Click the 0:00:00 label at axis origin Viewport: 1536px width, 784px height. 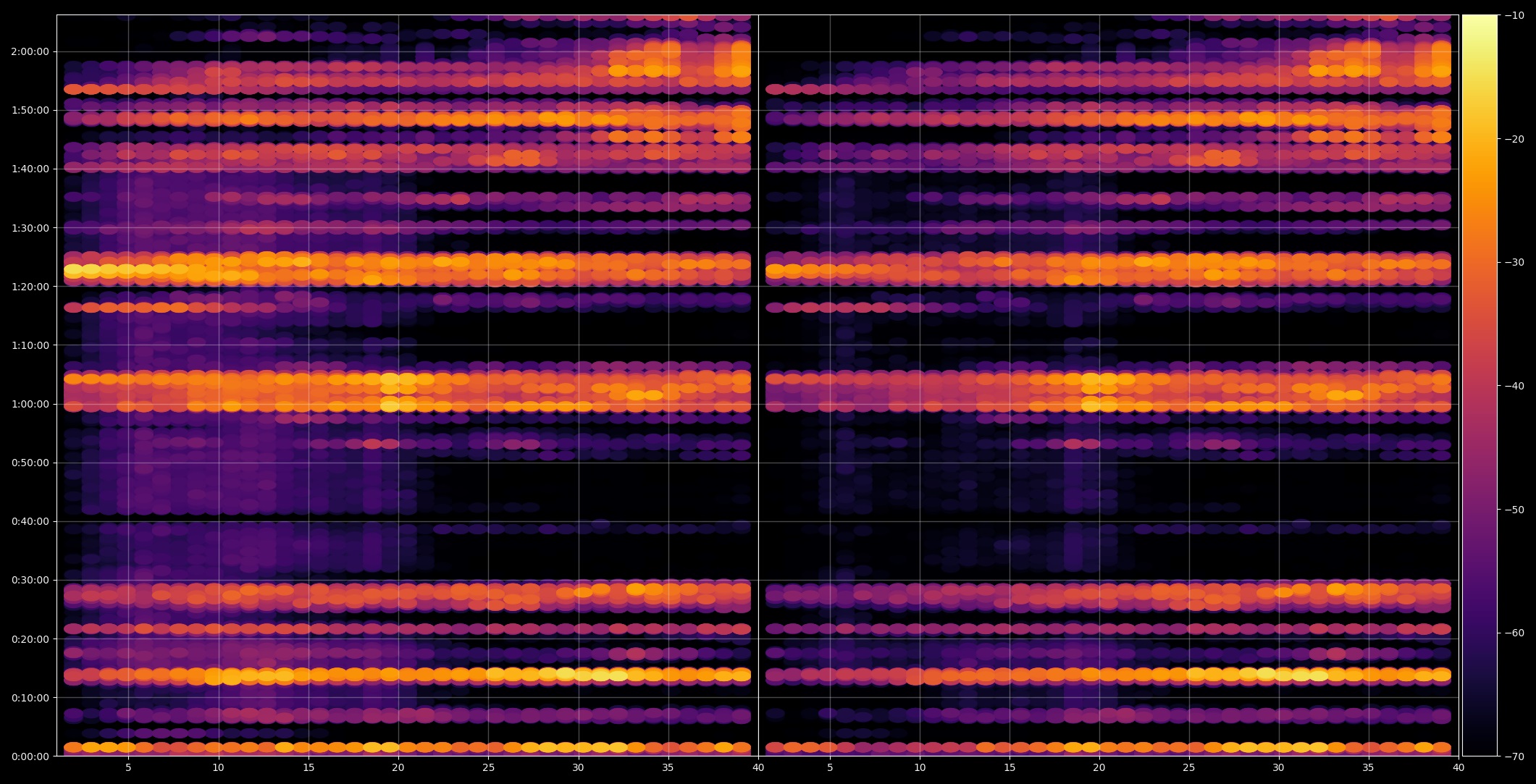30,756
